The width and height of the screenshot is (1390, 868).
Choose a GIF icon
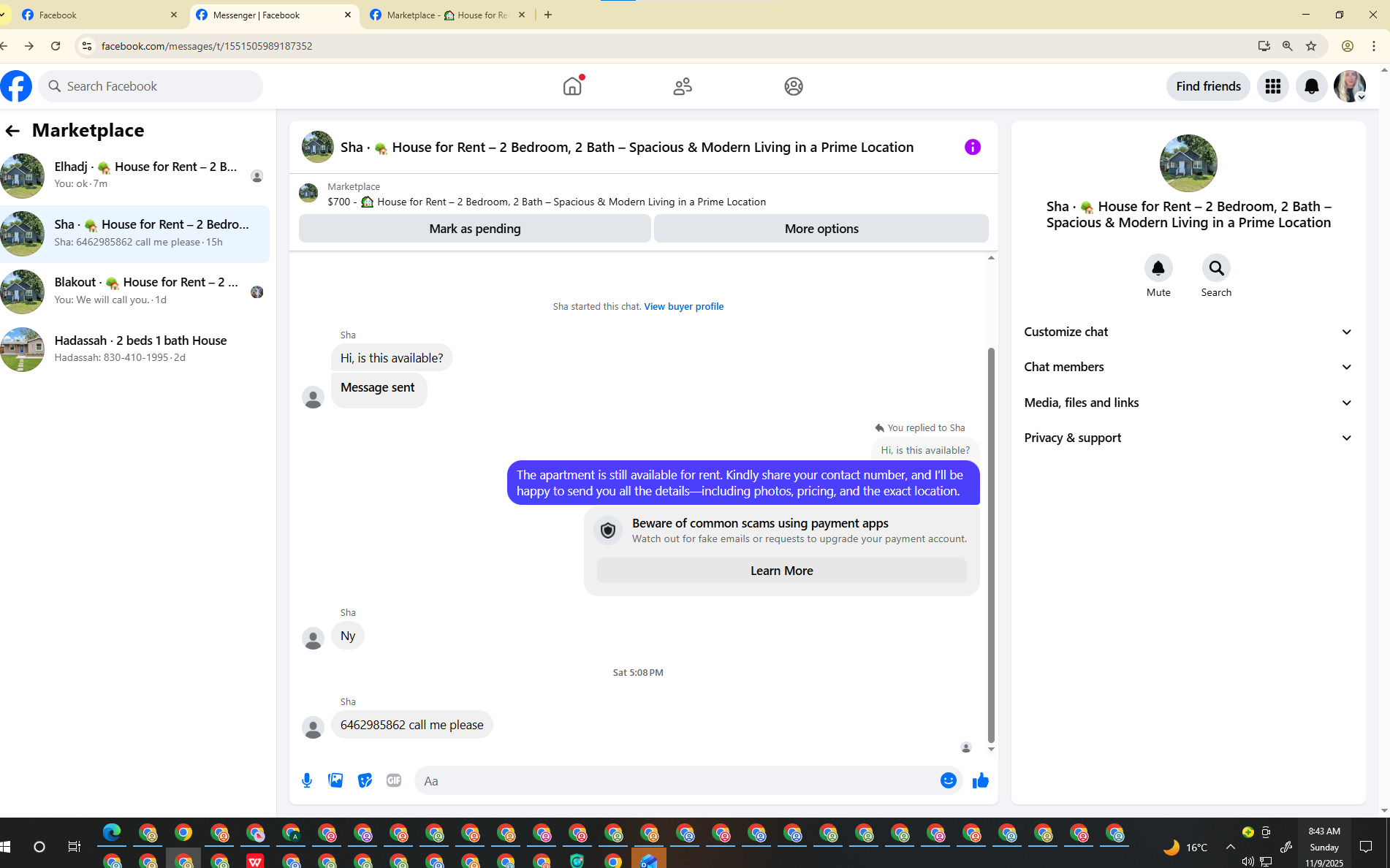click(x=394, y=780)
